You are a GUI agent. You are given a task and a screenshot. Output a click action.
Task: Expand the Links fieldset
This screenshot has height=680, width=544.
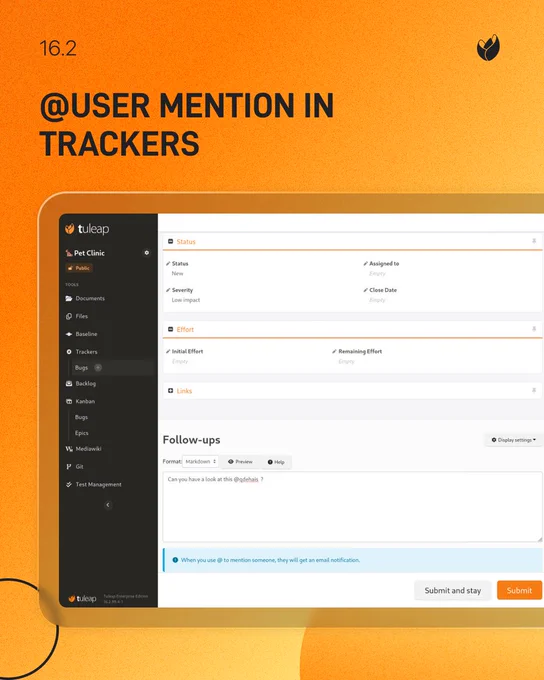(170, 391)
